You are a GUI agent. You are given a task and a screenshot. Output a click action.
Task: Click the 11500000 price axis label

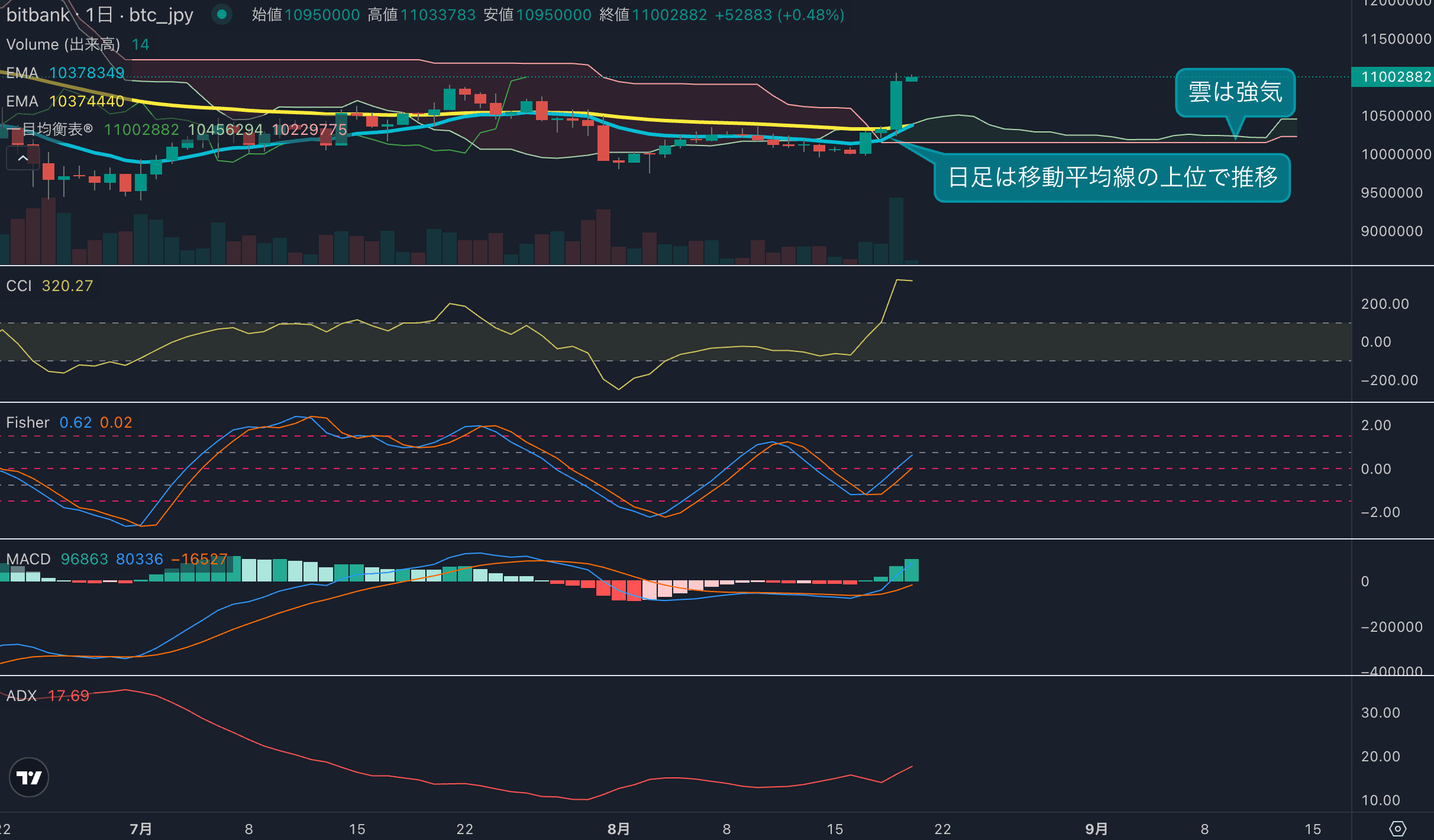[1396, 39]
